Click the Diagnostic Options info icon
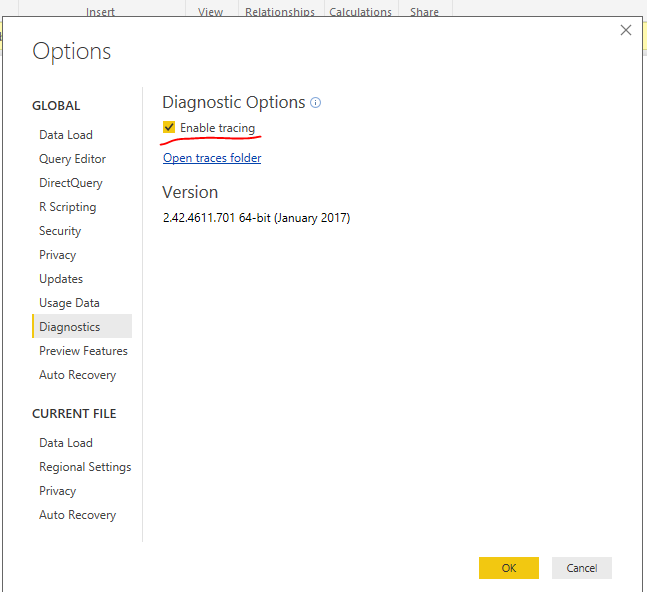 click(x=315, y=102)
